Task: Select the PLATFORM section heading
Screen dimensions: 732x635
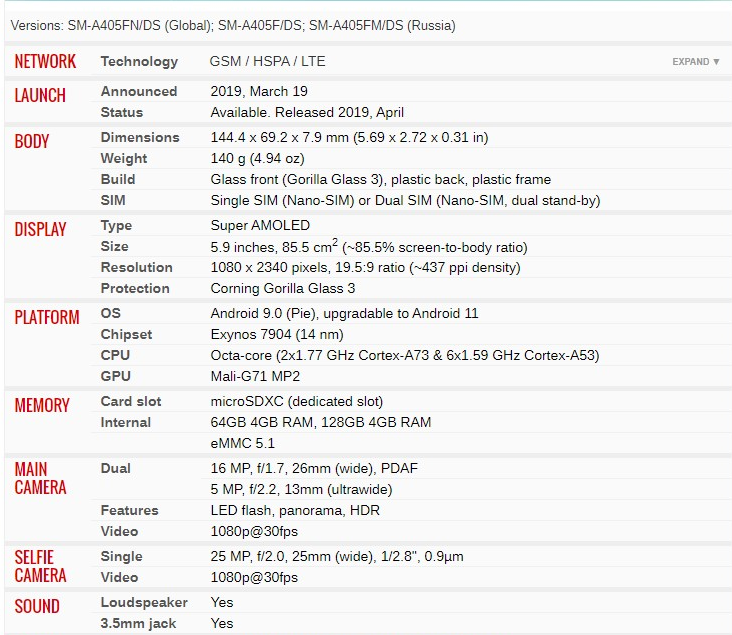Action: point(47,318)
